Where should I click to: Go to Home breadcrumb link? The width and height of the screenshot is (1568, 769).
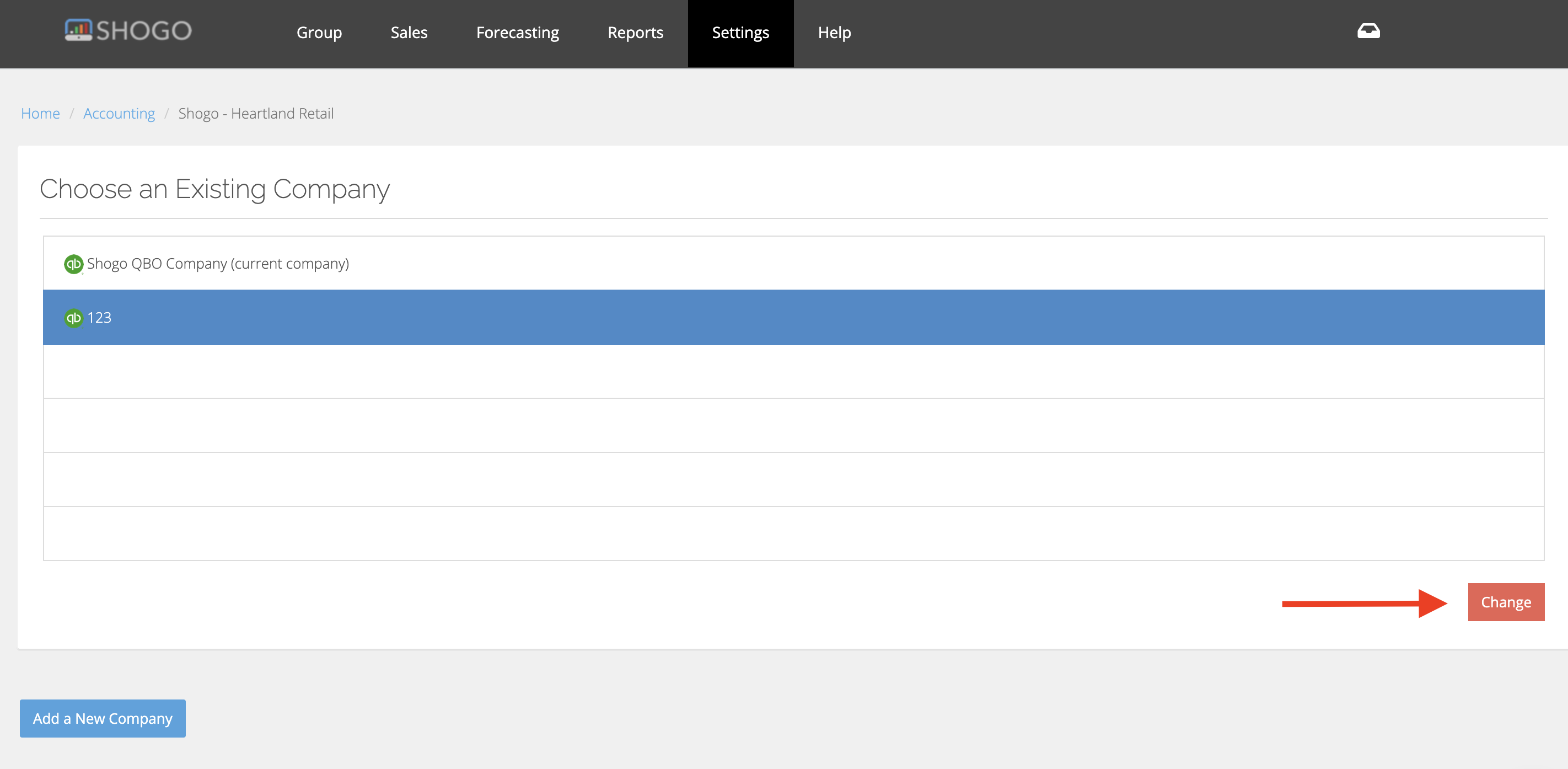(x=40, y=113)
